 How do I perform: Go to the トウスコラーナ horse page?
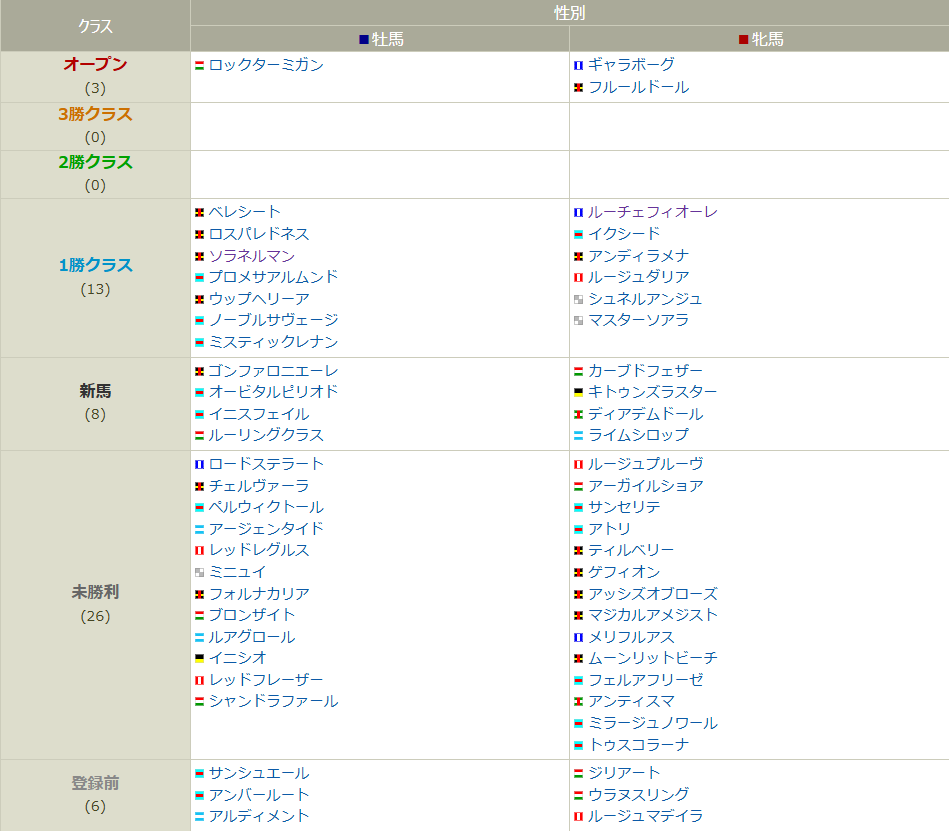(638, 745)
